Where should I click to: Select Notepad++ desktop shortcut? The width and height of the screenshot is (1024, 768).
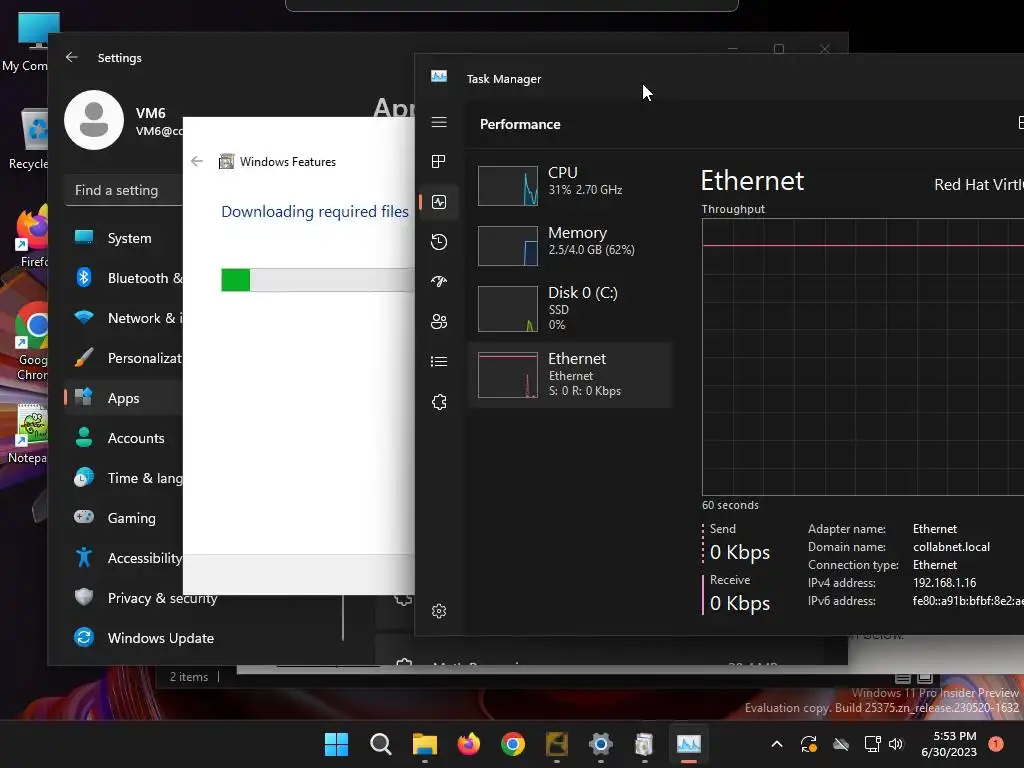coord(29,434)
